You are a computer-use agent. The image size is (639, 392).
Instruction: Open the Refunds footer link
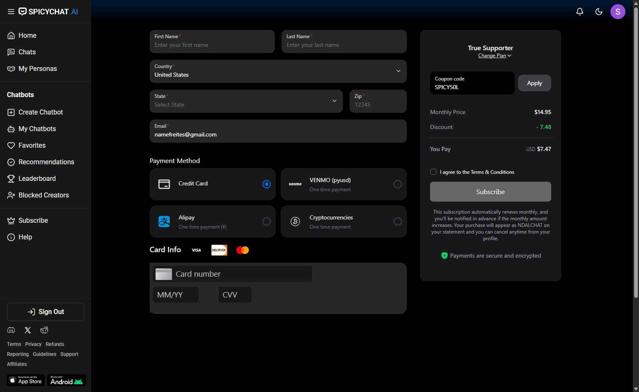(x=55, y=344)
